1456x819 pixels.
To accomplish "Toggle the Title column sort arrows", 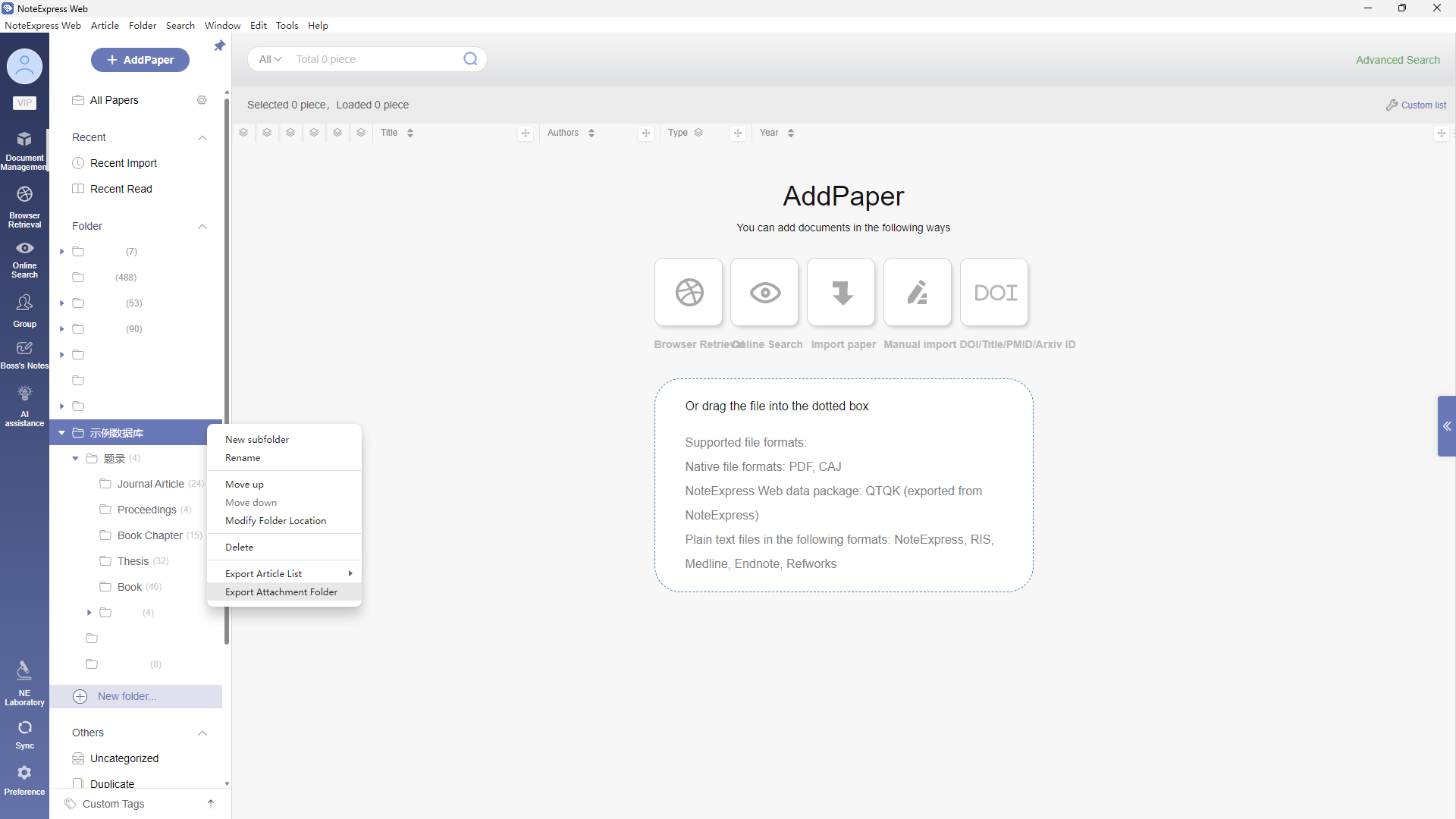I will click(x=410, y=133).
